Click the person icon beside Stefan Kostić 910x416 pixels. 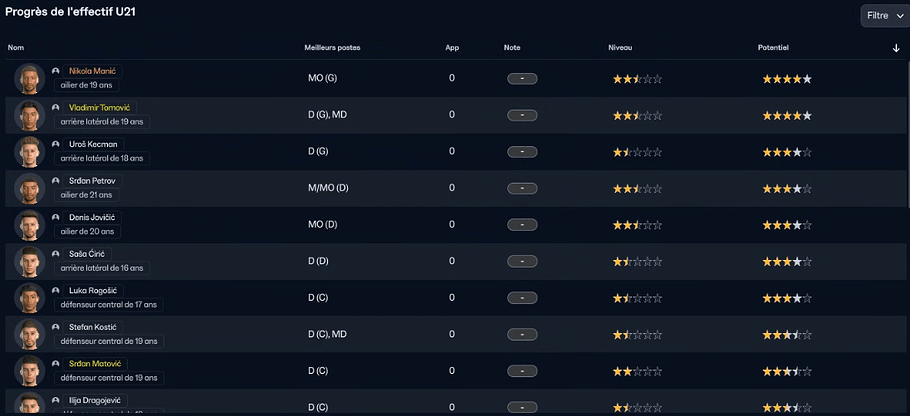click(56, 327)
